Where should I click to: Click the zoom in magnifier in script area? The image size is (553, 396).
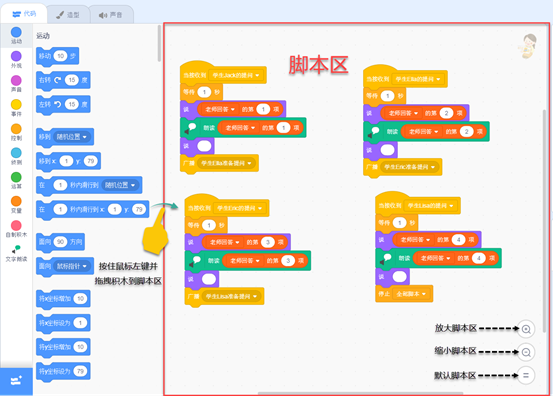point(526,329)
